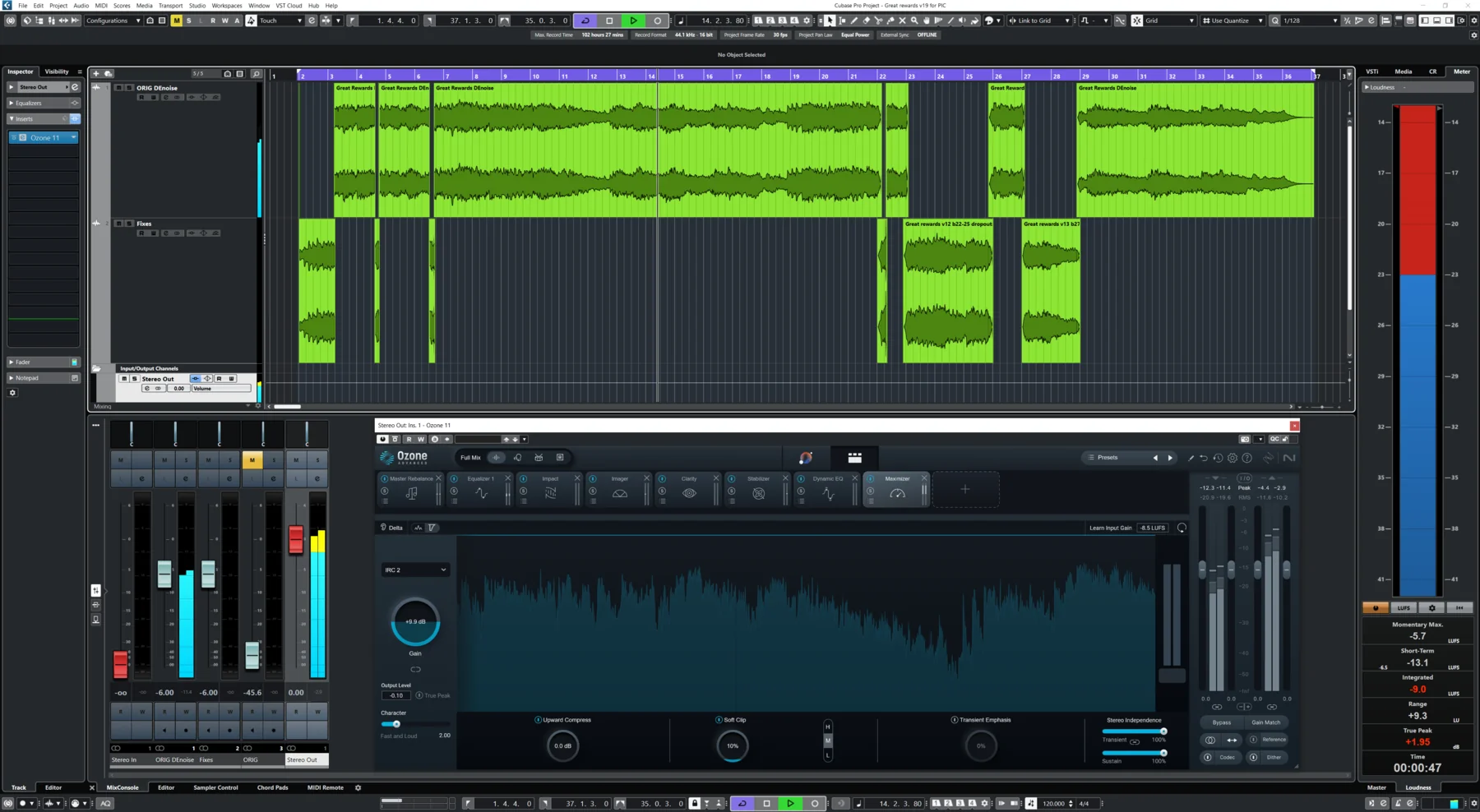Expand the Notepad inspector section

[43, 378]
